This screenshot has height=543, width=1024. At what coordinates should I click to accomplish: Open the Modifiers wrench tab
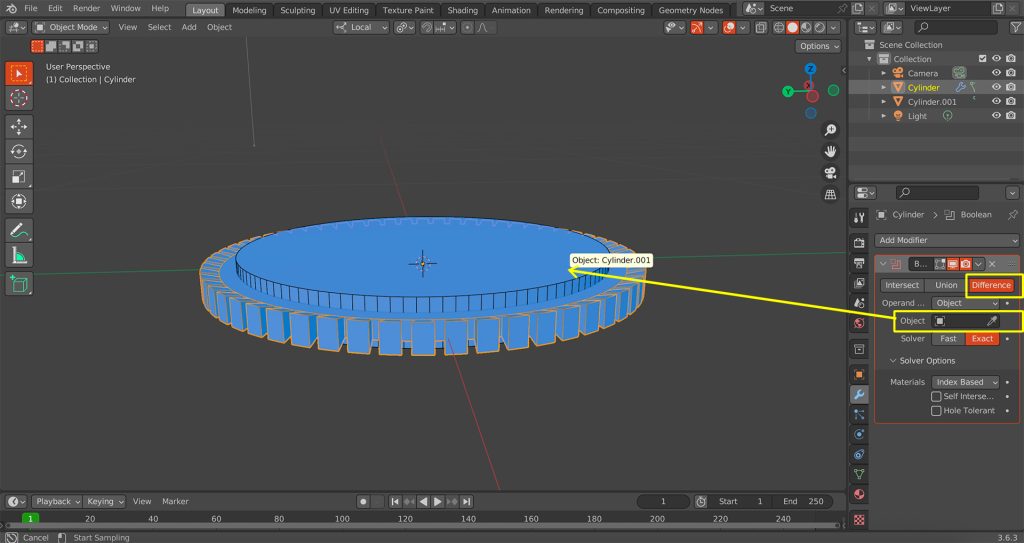click(859, 394)
